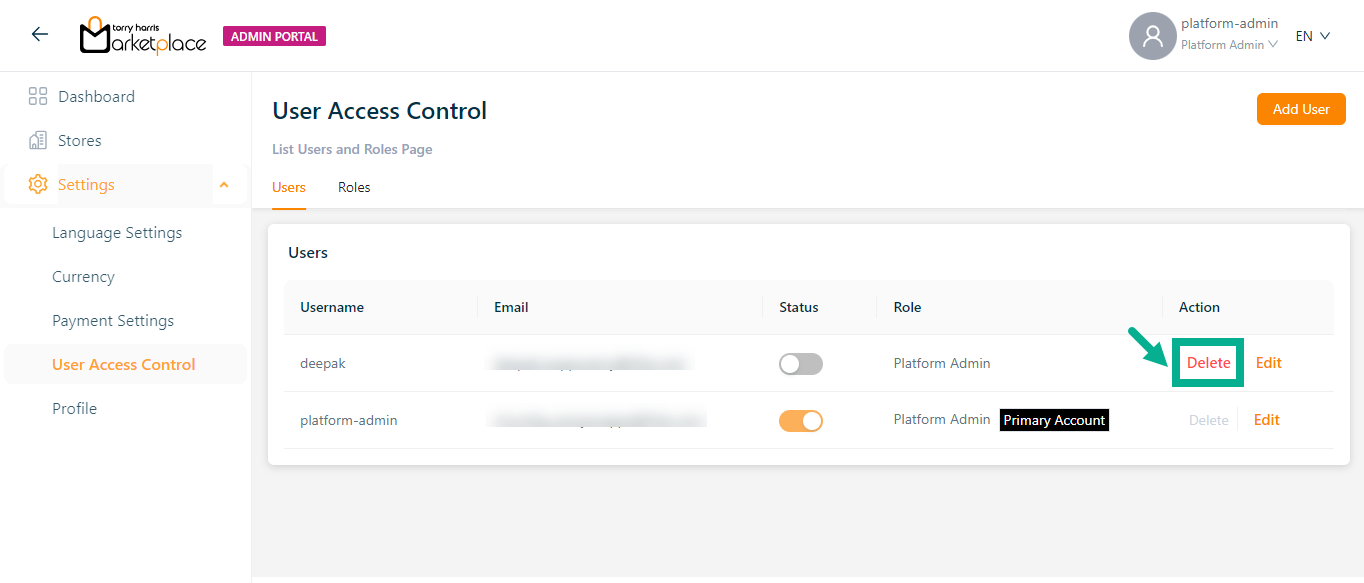Disable the platform-admin status switch
This screenshot has height=583, width=1364.
tap(800, 421)
